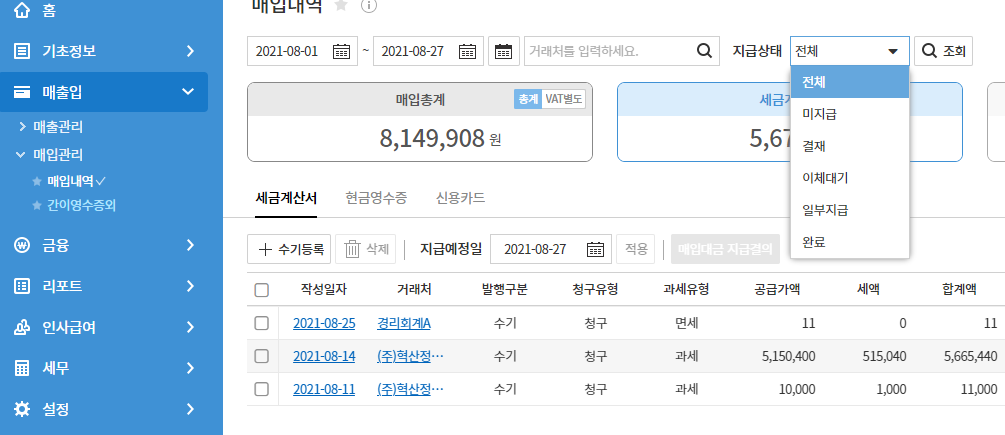Open vendor link 경리회계A
This screenshot has height=435, width=1005.
point(403,323)
